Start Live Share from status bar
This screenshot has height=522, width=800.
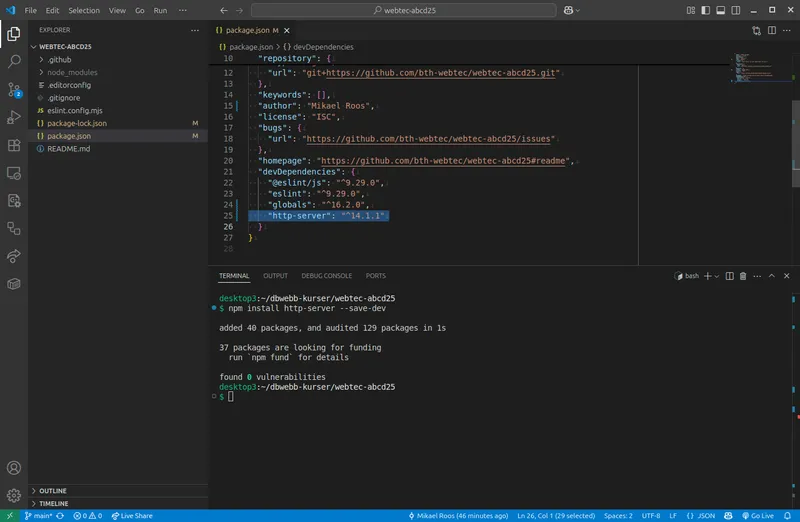pyautogui.click(x=132, y=516)
